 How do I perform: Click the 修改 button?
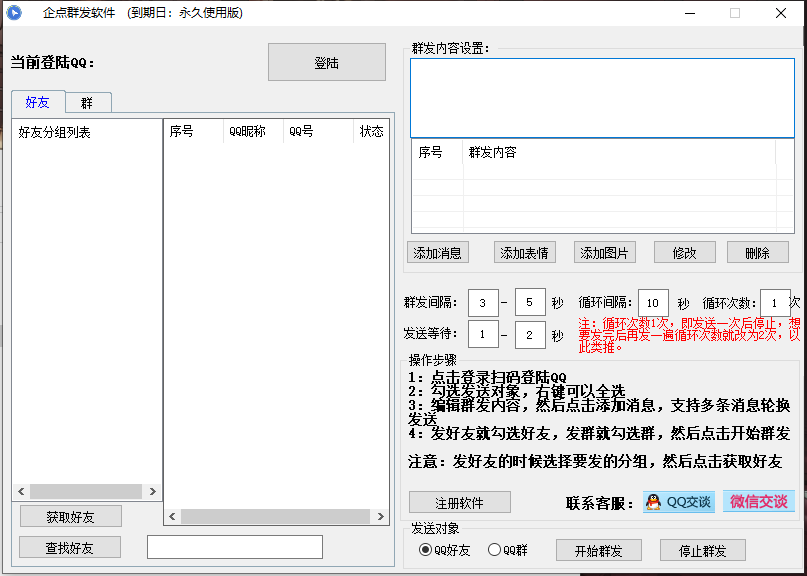(x=685, y=252)
